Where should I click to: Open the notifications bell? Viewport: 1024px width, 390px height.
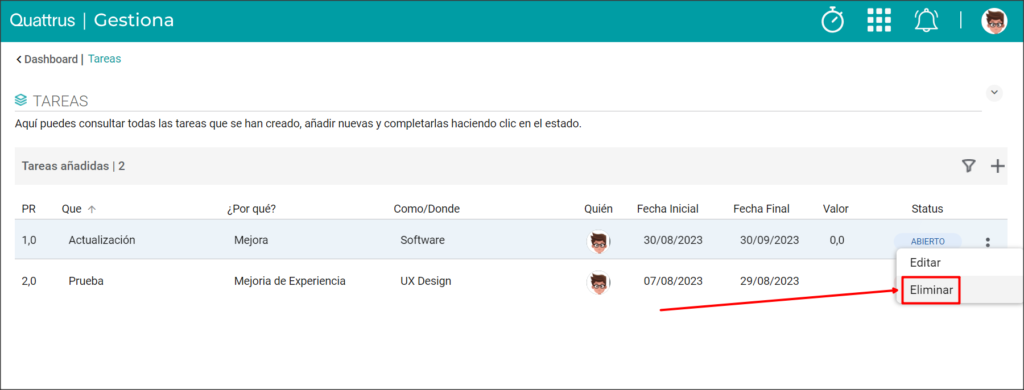(925, 21)
